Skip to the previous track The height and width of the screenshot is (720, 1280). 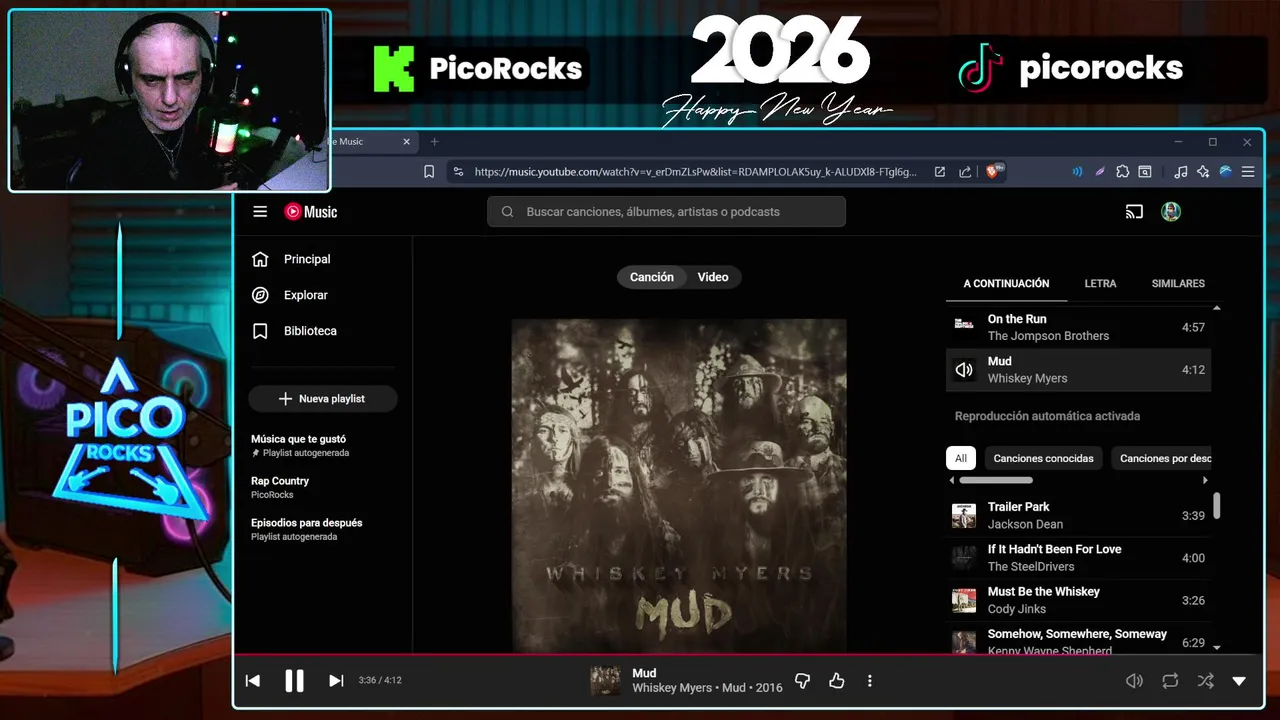(x=253, y=681)
